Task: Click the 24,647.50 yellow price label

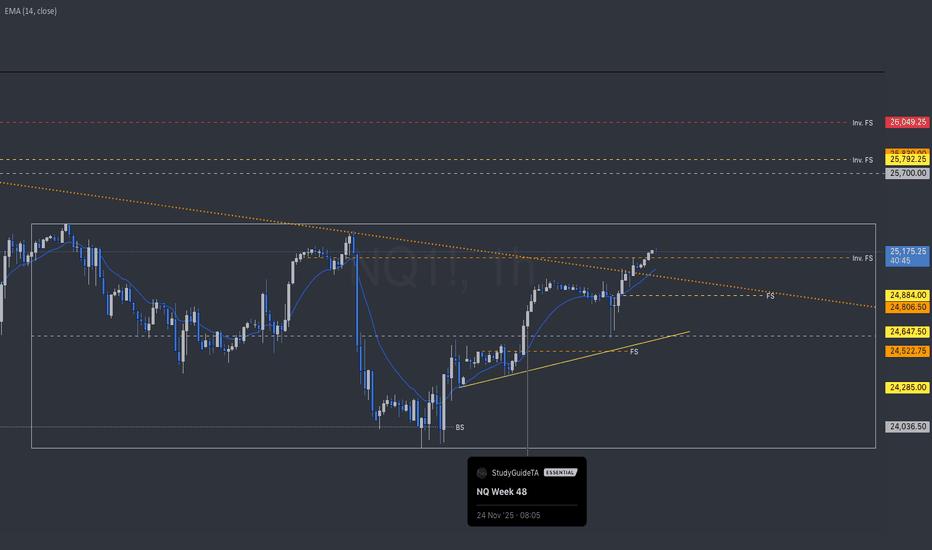Action: pos(907,331)
